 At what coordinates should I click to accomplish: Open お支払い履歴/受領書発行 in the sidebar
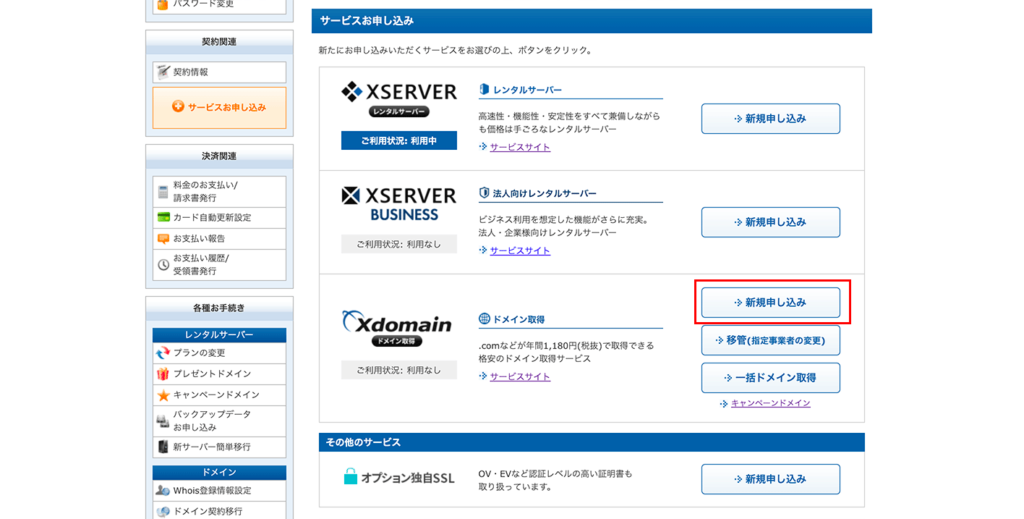pos(219,264)
